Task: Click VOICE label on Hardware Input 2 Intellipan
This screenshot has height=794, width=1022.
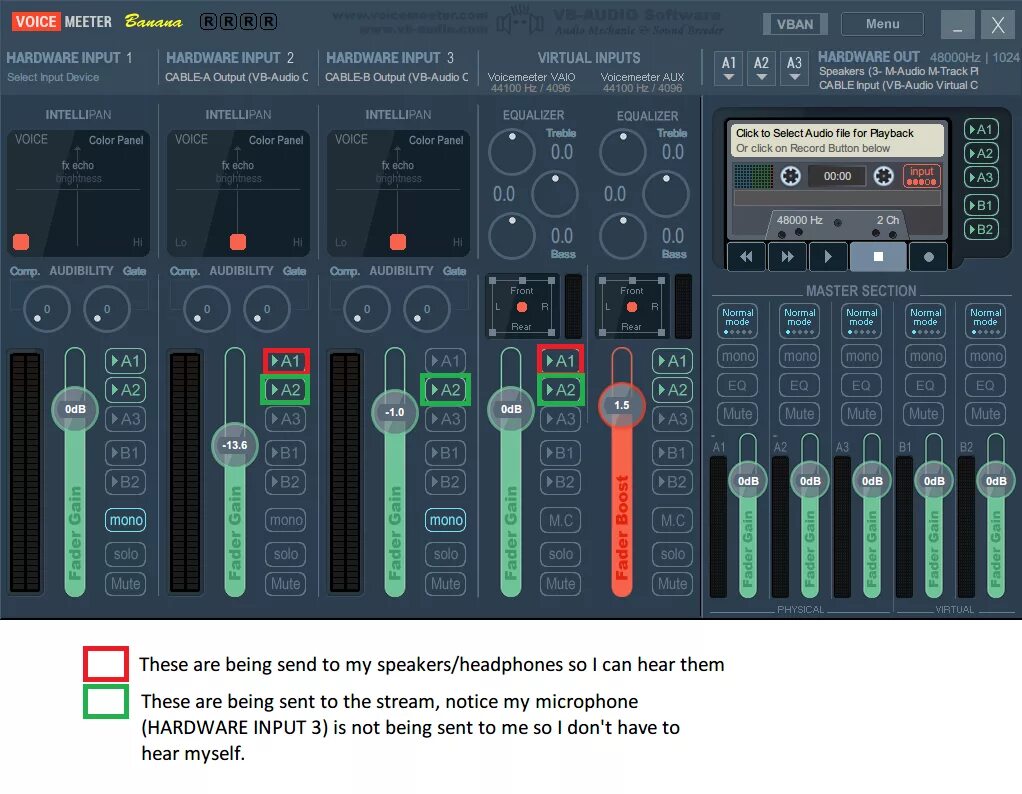Action: coord(191,140)
